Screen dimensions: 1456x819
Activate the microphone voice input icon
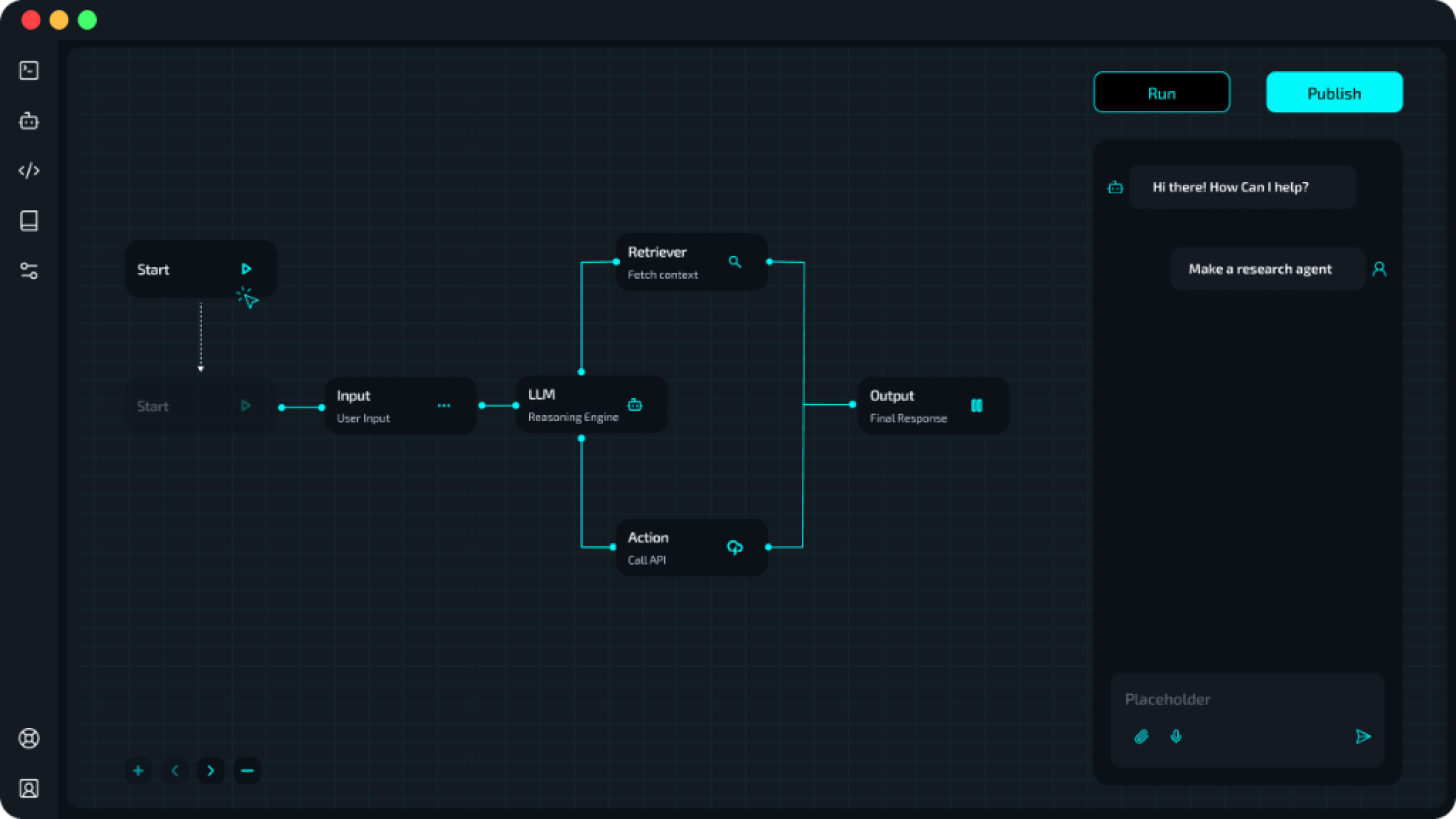pos(1176,737)
